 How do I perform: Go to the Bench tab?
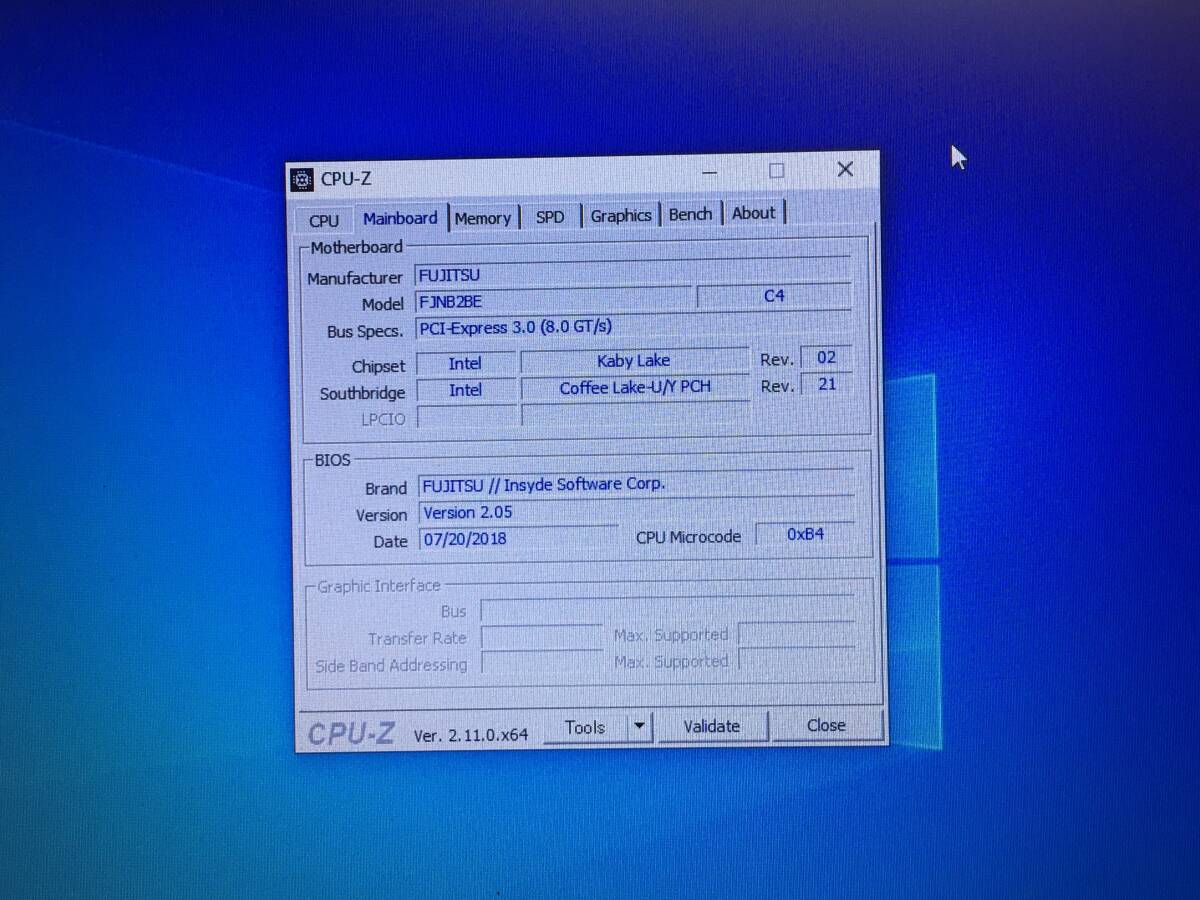click(691, 214)
